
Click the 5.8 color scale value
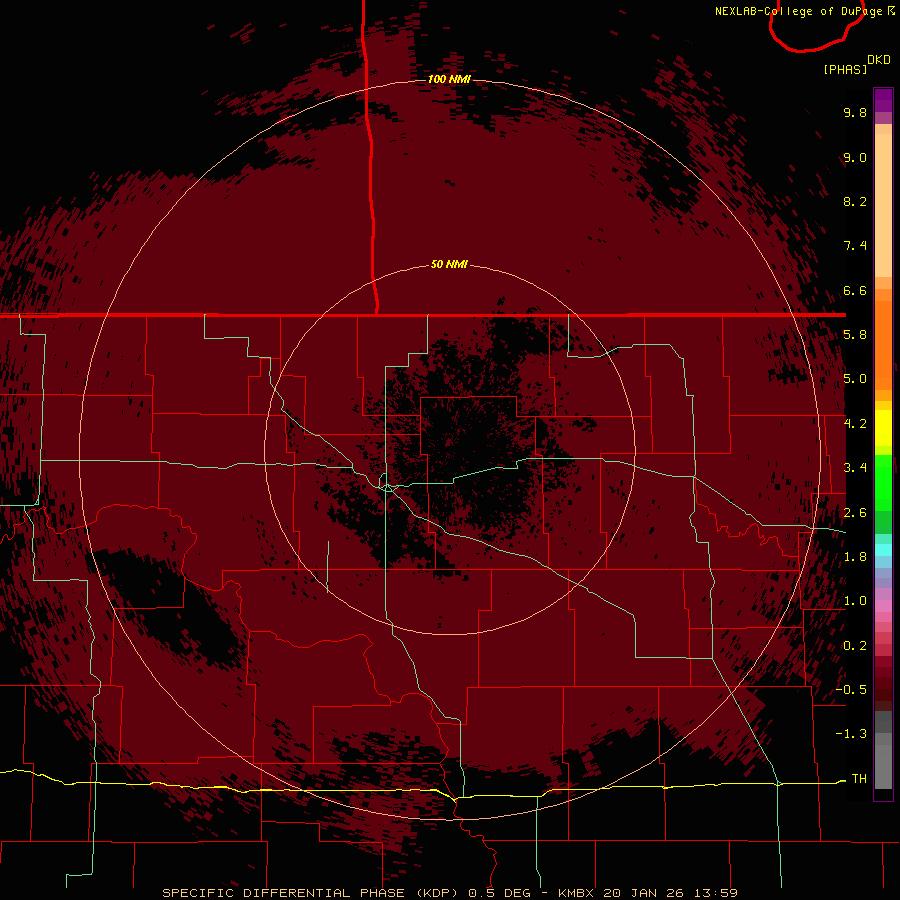pyautogui.click(x=855, y=335)
